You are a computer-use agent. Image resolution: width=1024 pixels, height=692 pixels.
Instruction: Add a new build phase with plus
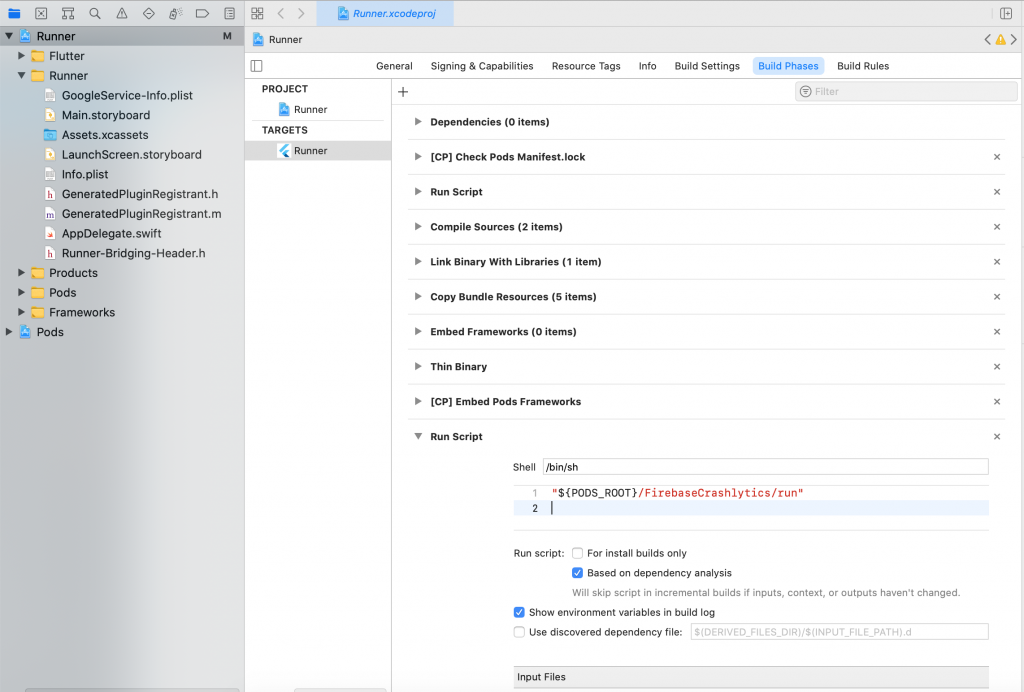tap(403, 92)
